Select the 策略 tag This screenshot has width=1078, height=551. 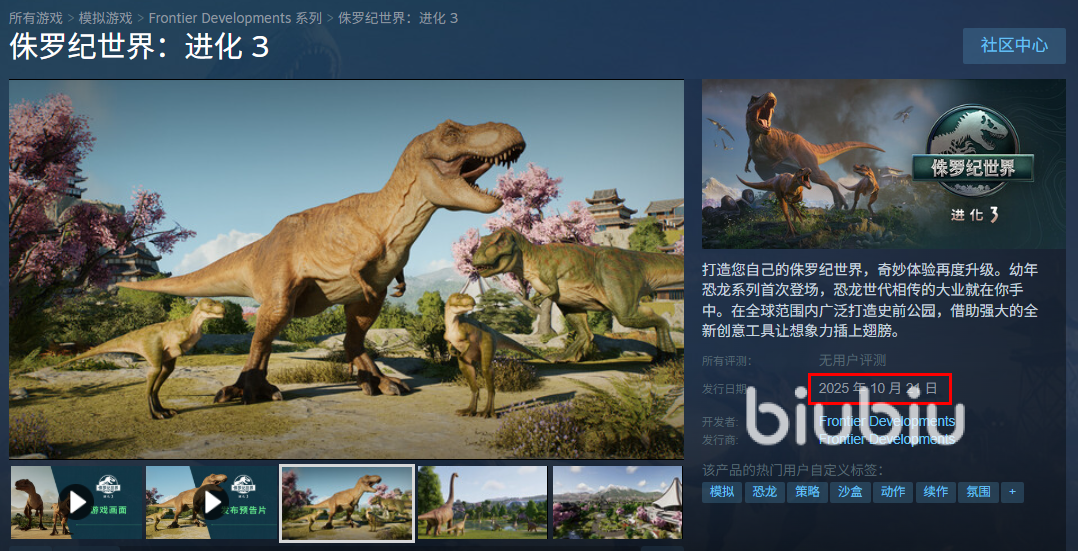point(807,492)
